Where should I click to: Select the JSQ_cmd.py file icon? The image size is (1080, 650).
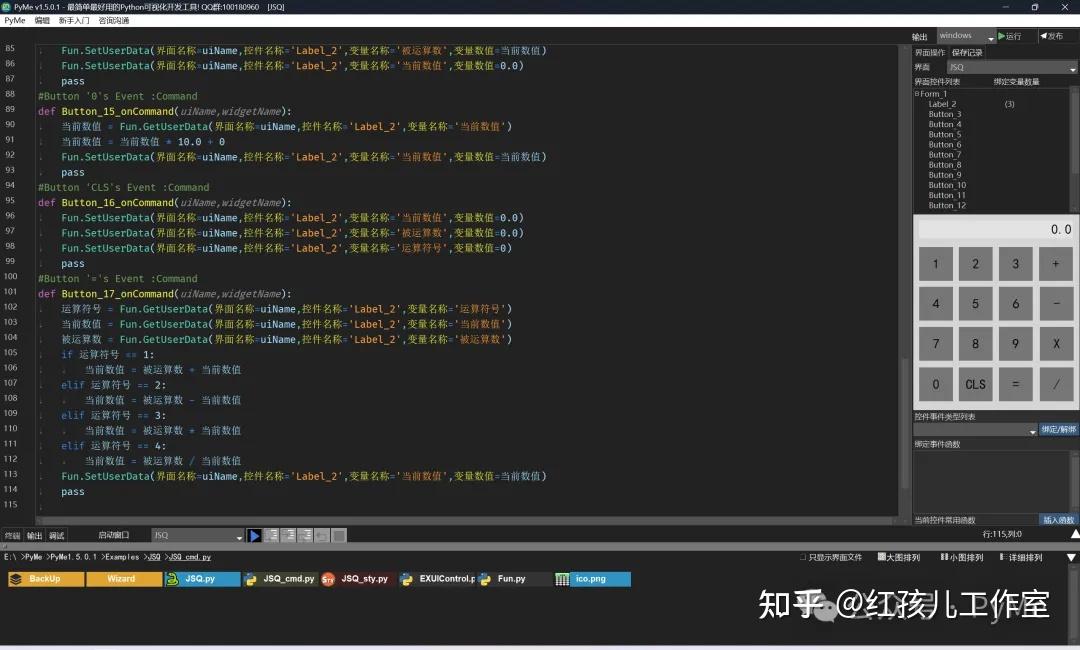click(x=281, y=579)
